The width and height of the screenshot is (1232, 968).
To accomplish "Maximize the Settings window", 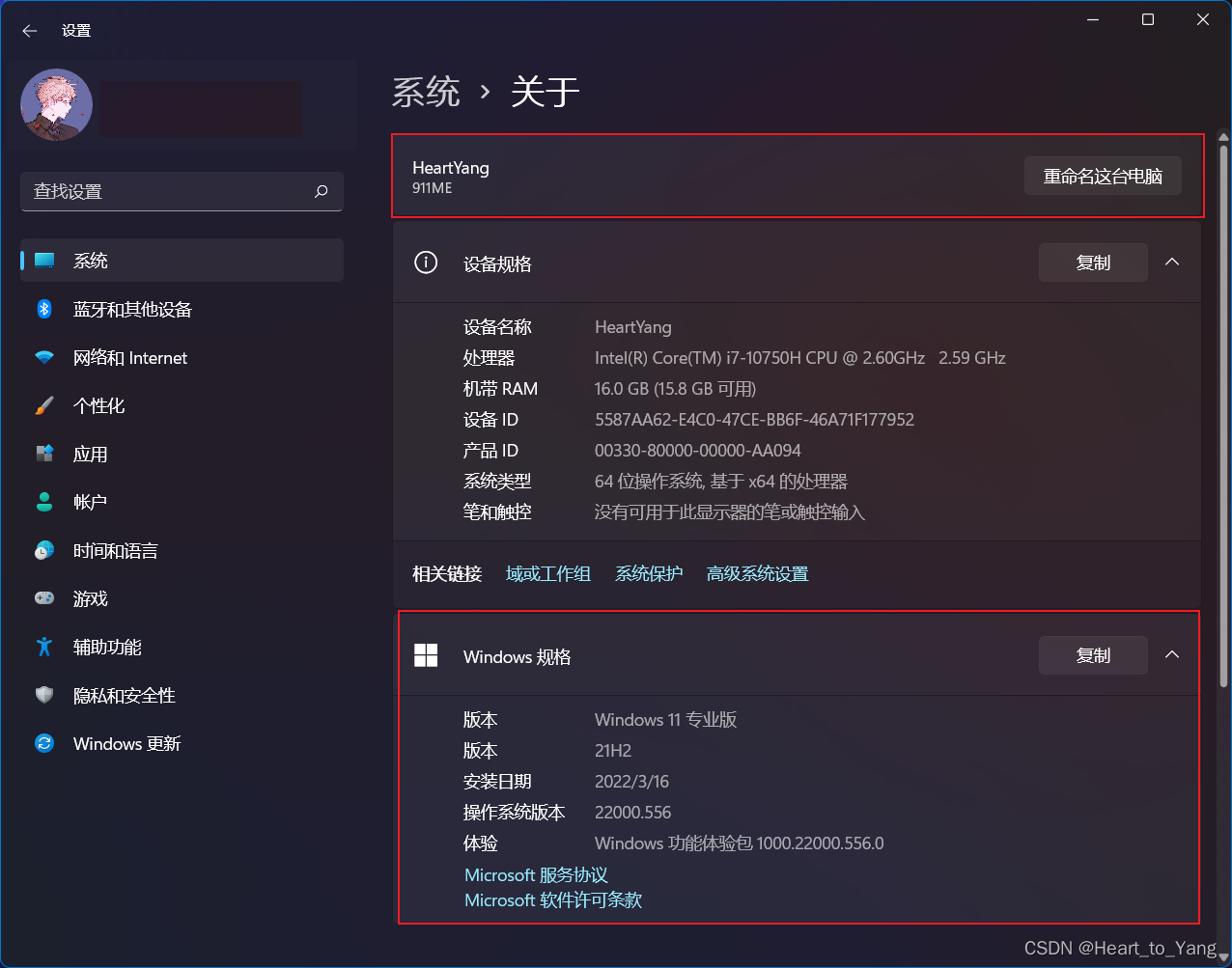I will pos(1148,19).
